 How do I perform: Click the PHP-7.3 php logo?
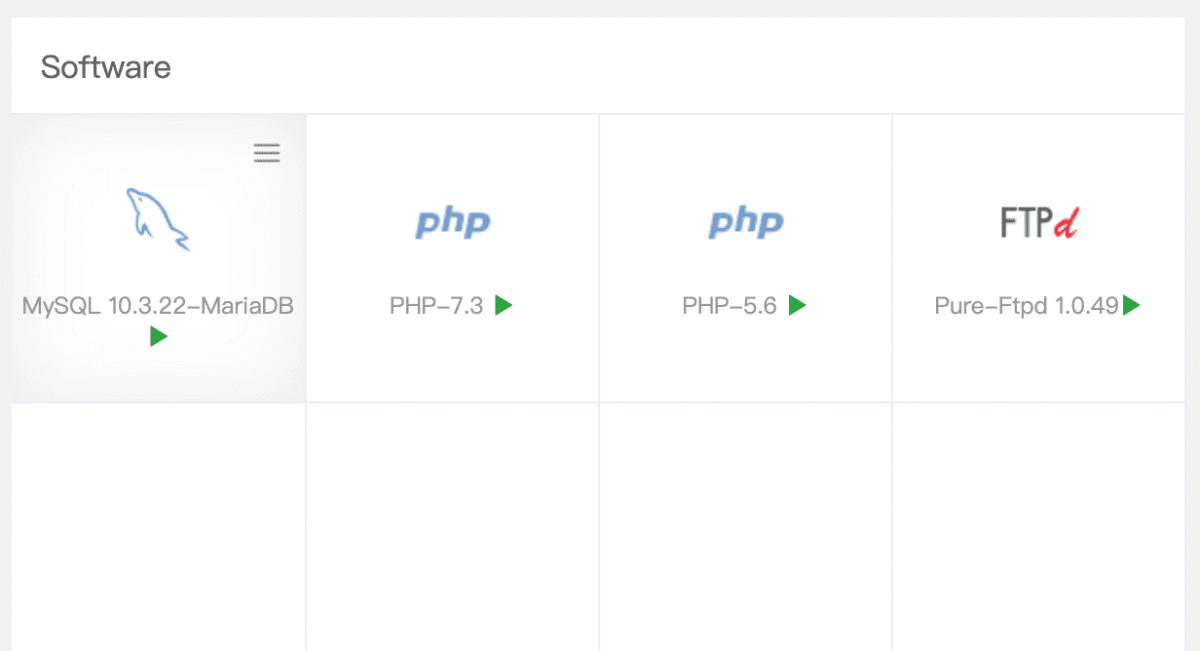point(453,222)
